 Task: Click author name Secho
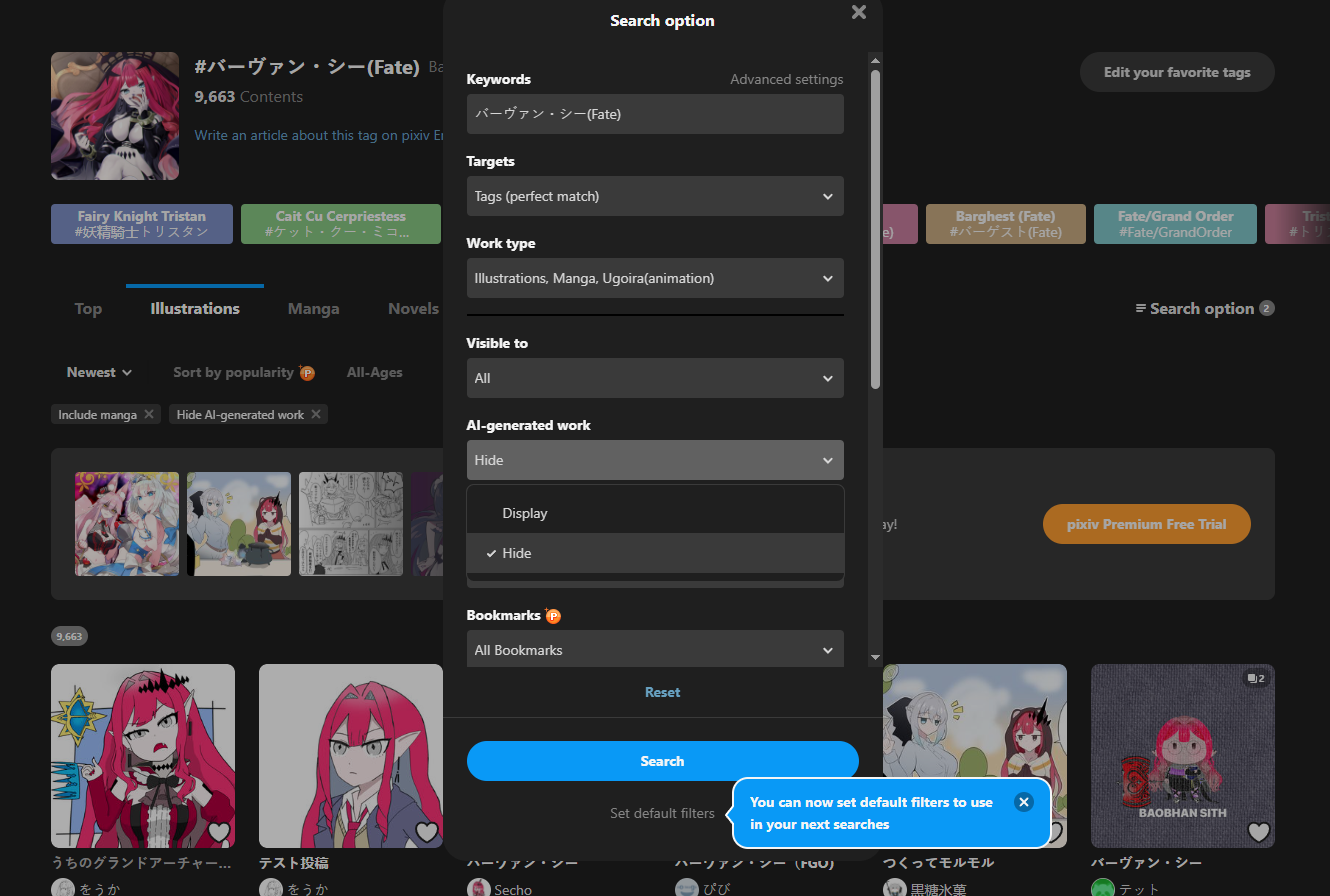tap(514, 889)
